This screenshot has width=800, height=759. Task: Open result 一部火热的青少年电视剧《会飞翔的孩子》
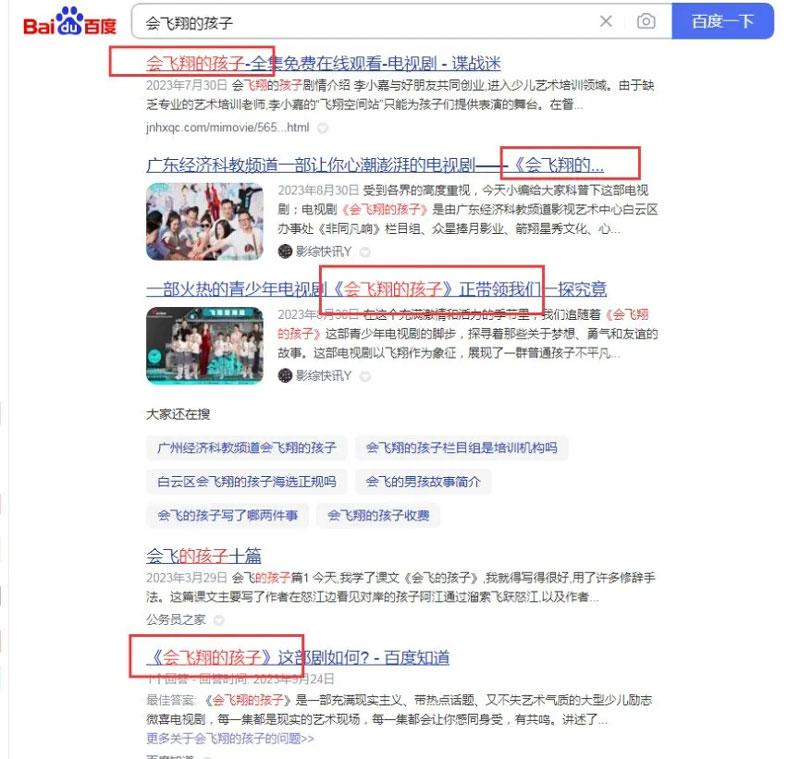(377, 289)
